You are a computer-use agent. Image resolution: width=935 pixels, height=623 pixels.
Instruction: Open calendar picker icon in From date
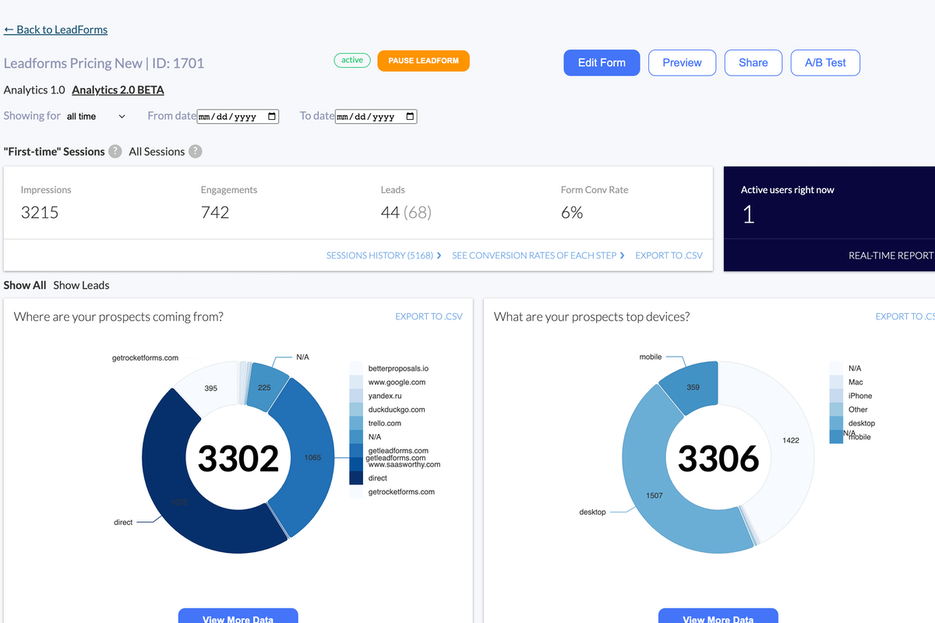click(272, 117)
